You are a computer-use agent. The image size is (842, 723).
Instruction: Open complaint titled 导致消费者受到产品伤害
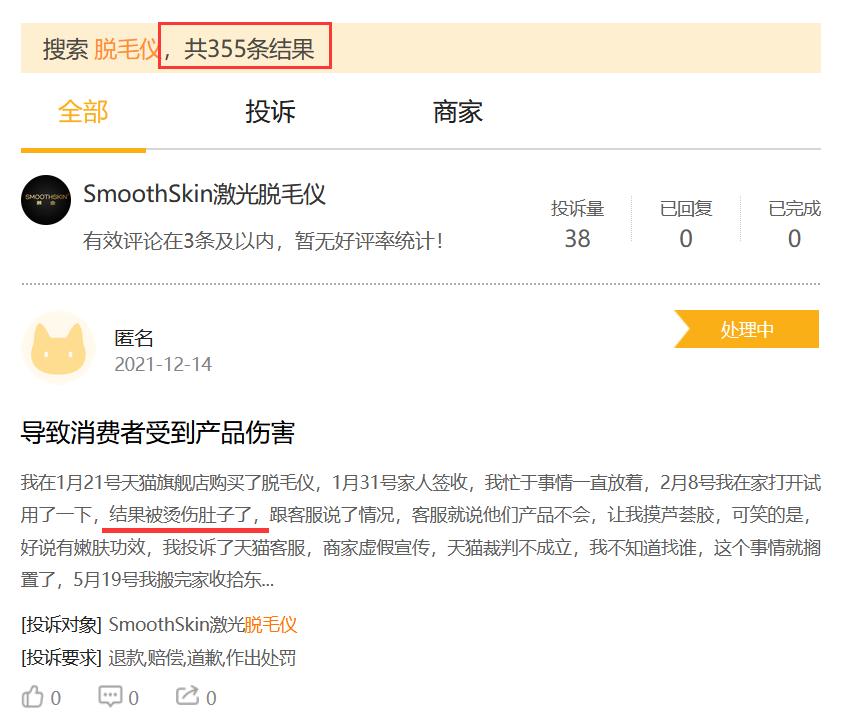point(158,433)
